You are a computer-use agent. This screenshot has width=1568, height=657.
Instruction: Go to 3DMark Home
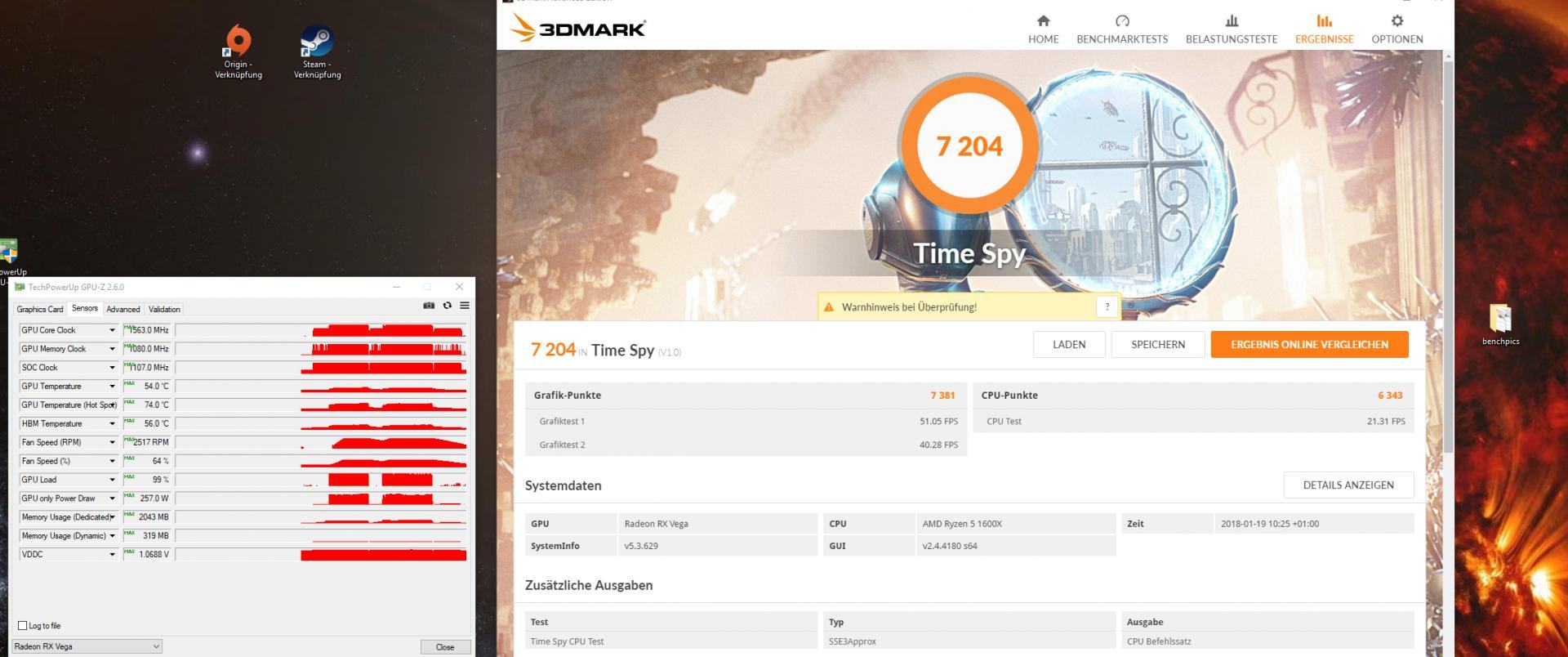pos(1043,29)
